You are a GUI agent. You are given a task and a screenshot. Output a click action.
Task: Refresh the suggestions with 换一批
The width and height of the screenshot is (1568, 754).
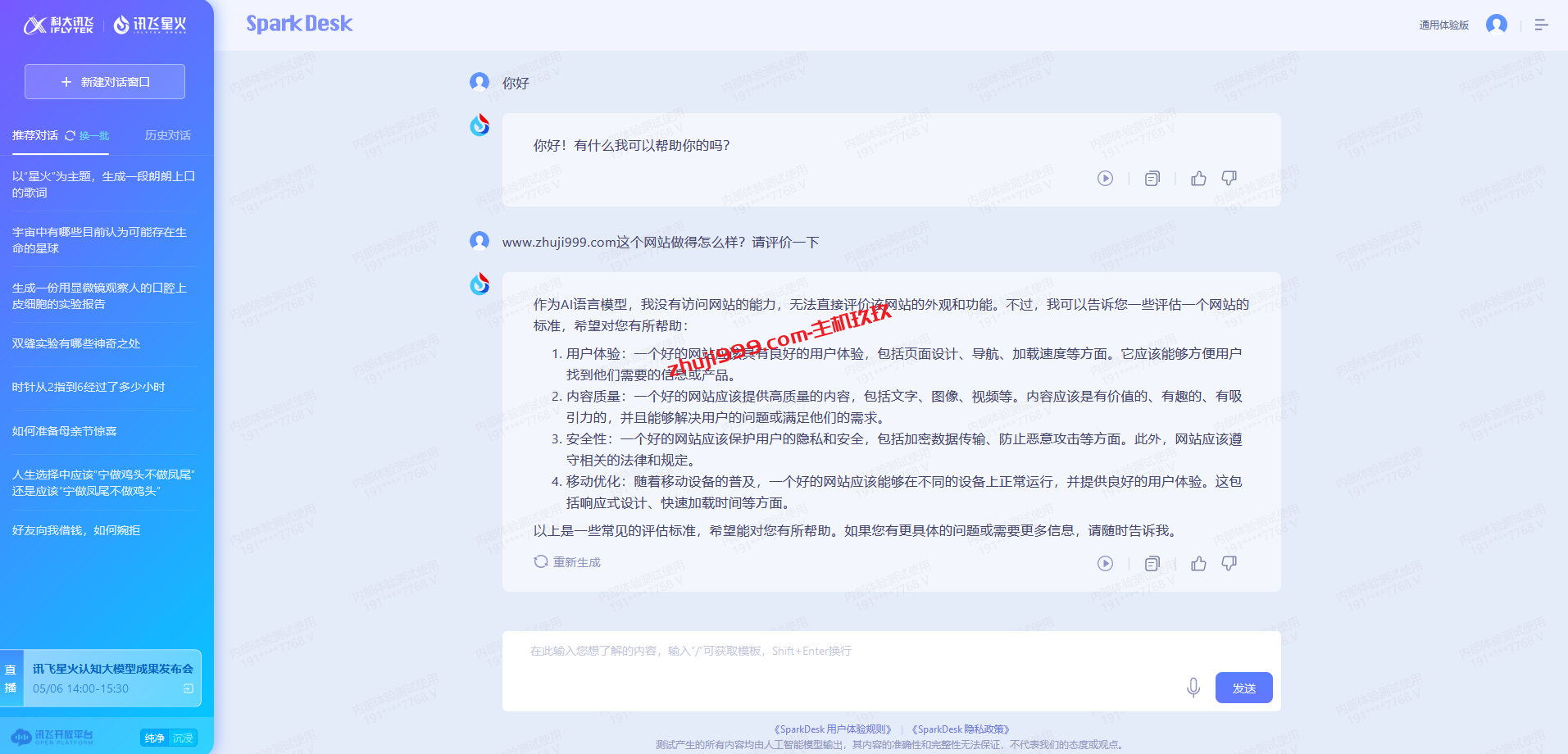[87, 135]
